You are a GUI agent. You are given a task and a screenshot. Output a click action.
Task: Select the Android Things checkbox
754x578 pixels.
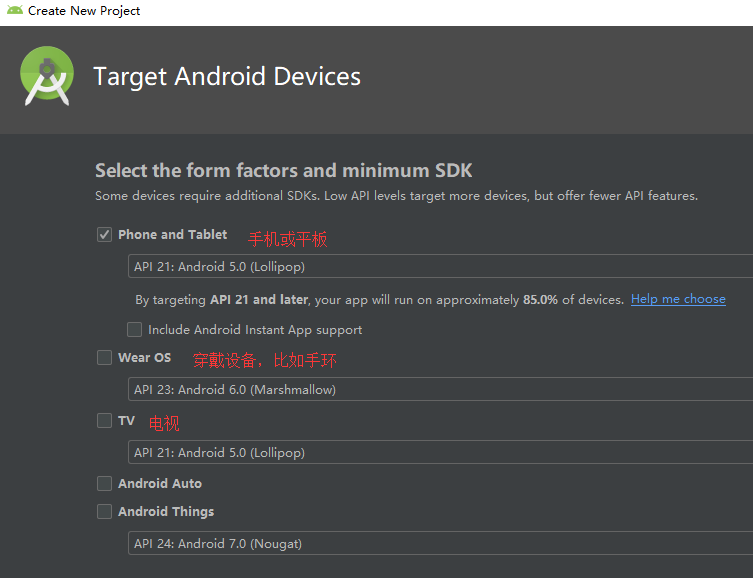(104, 512)
